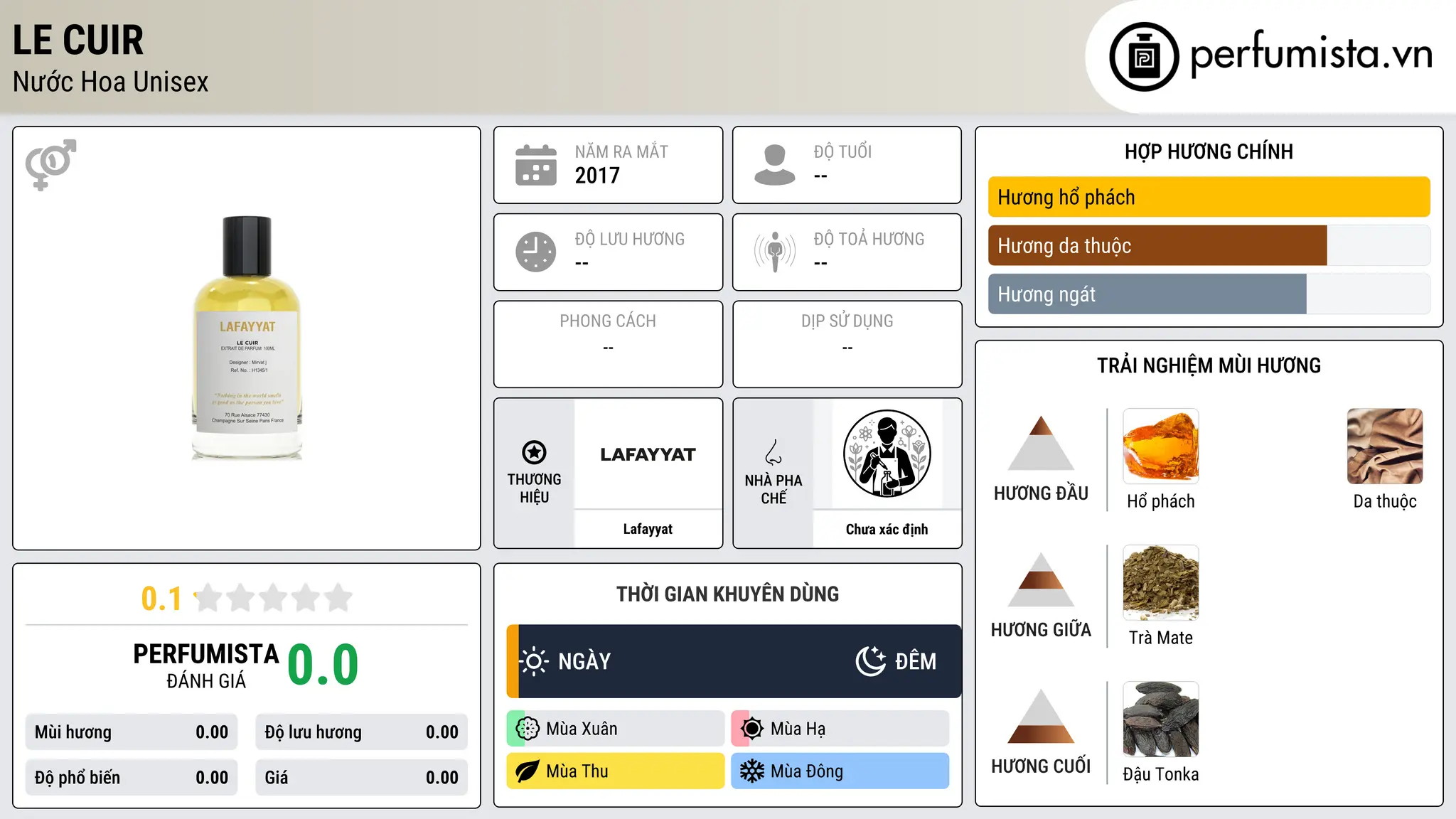Click the HỢP HƯƠNG CHÍNH heading
The image size is (1456, 819).
point(1209,151)
